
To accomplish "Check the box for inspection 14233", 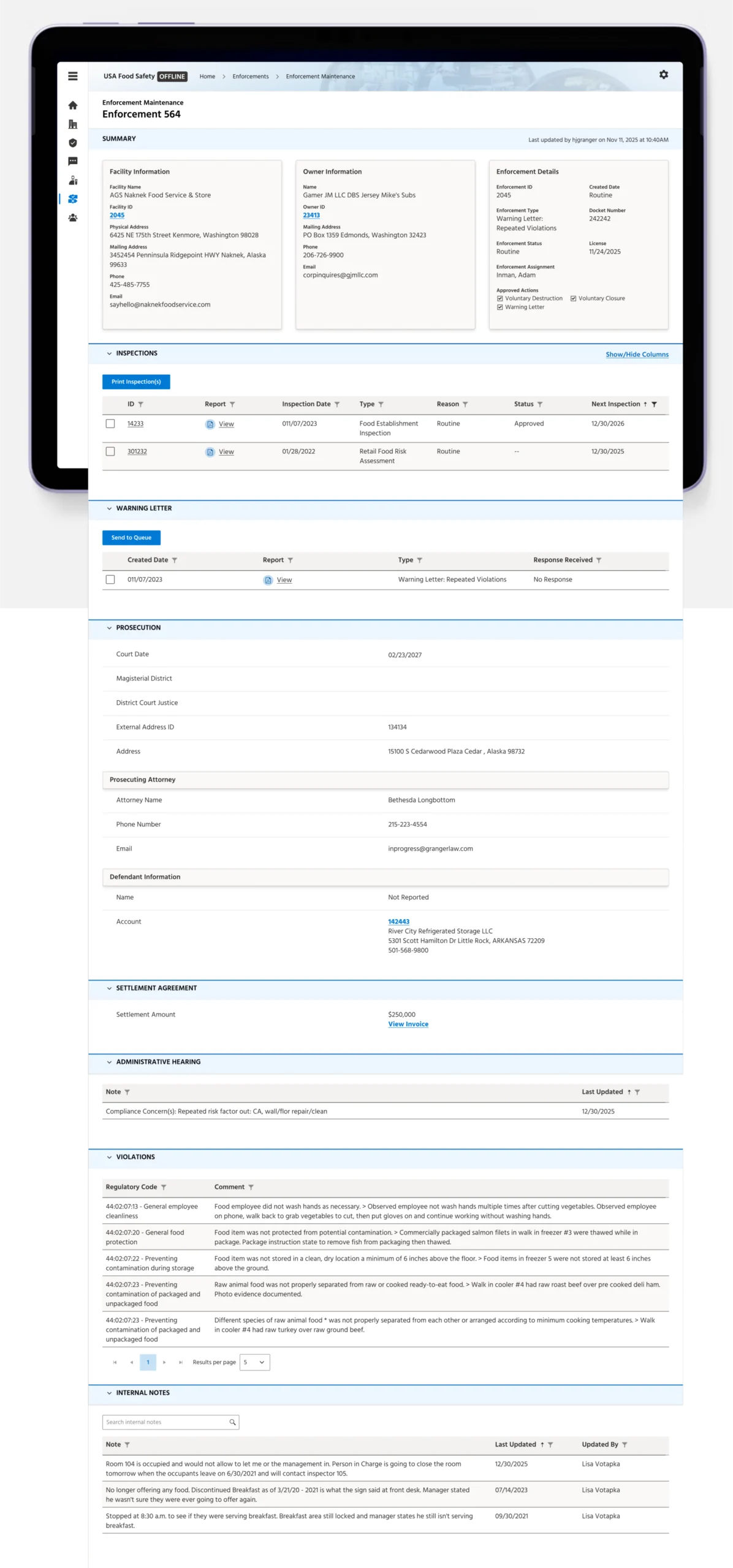I will (x=110, y=423).
